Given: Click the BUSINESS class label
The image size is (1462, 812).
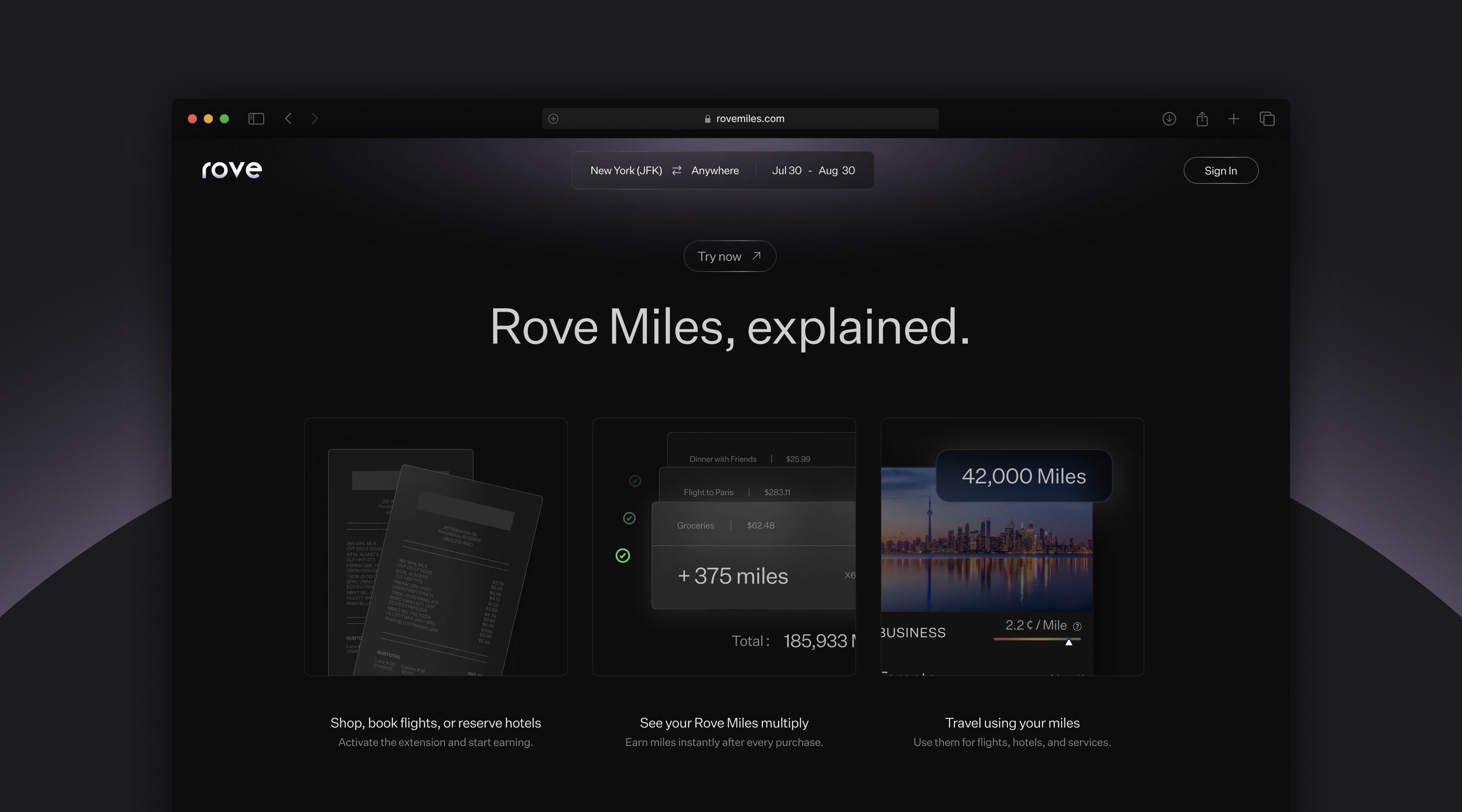Looking at the screenshot, I should [912, 633].
